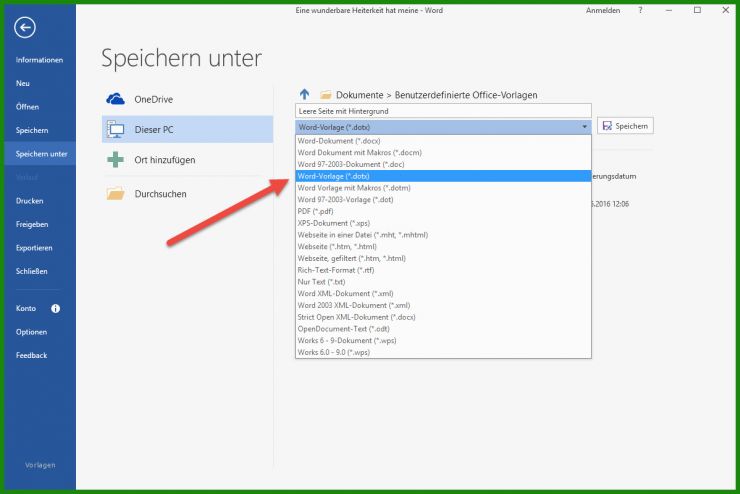This screenshot has height=494, width=740.
Task: Click the green plus icon for Ort hinzufügen
Action: pyautogui.click(x=115, y=160)
